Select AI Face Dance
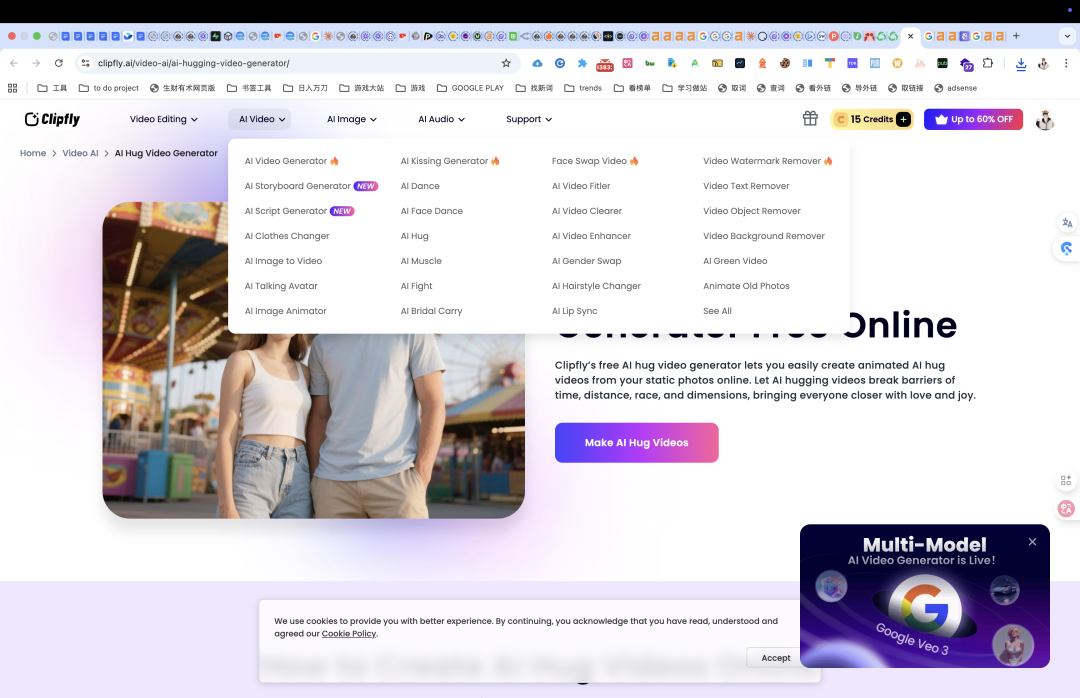Image resolution: width=1080 pixels, height=698 pixels. tap(432, 211)
